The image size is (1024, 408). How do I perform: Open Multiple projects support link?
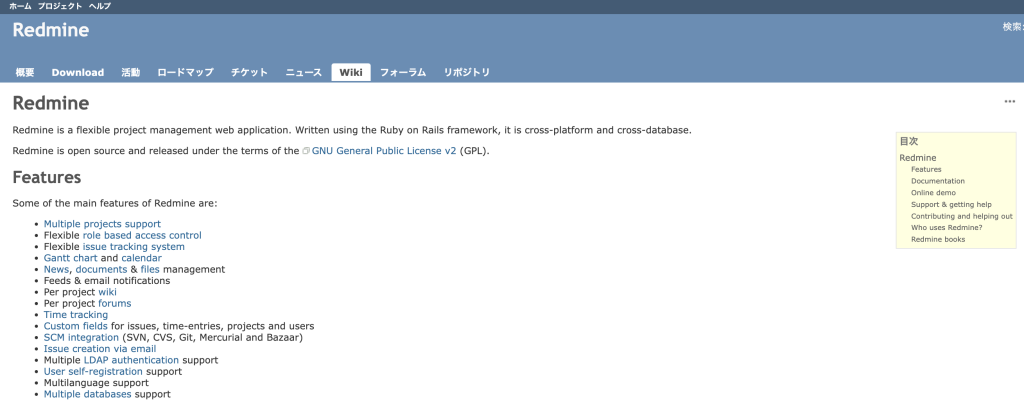pos(102,224)
